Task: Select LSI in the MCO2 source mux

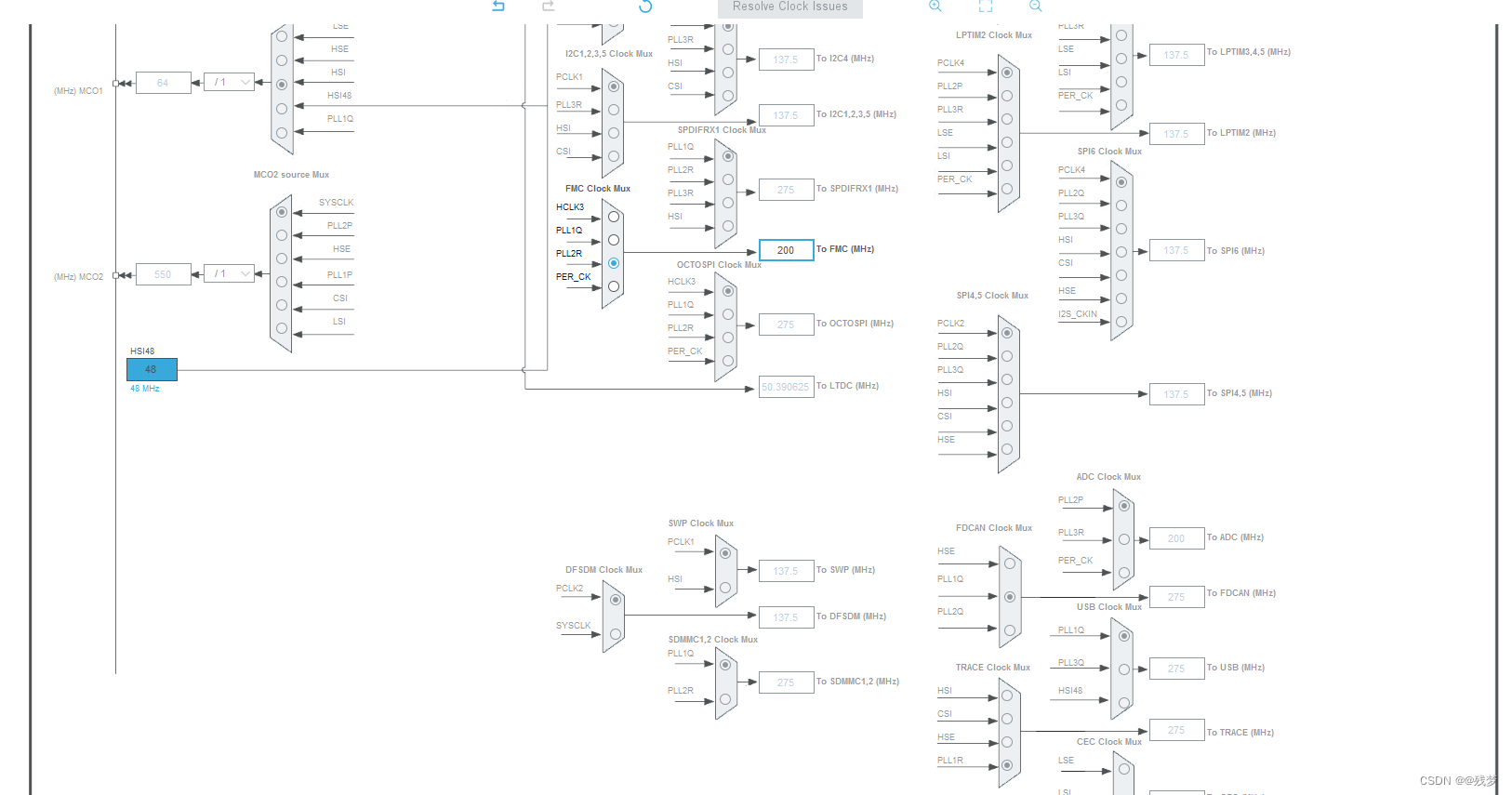Action: tap(282, 328)
